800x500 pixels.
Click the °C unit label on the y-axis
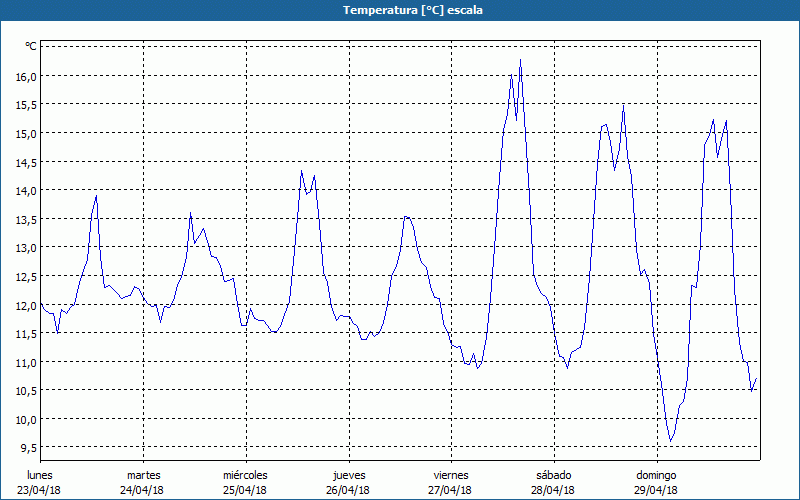pos(31,46)
